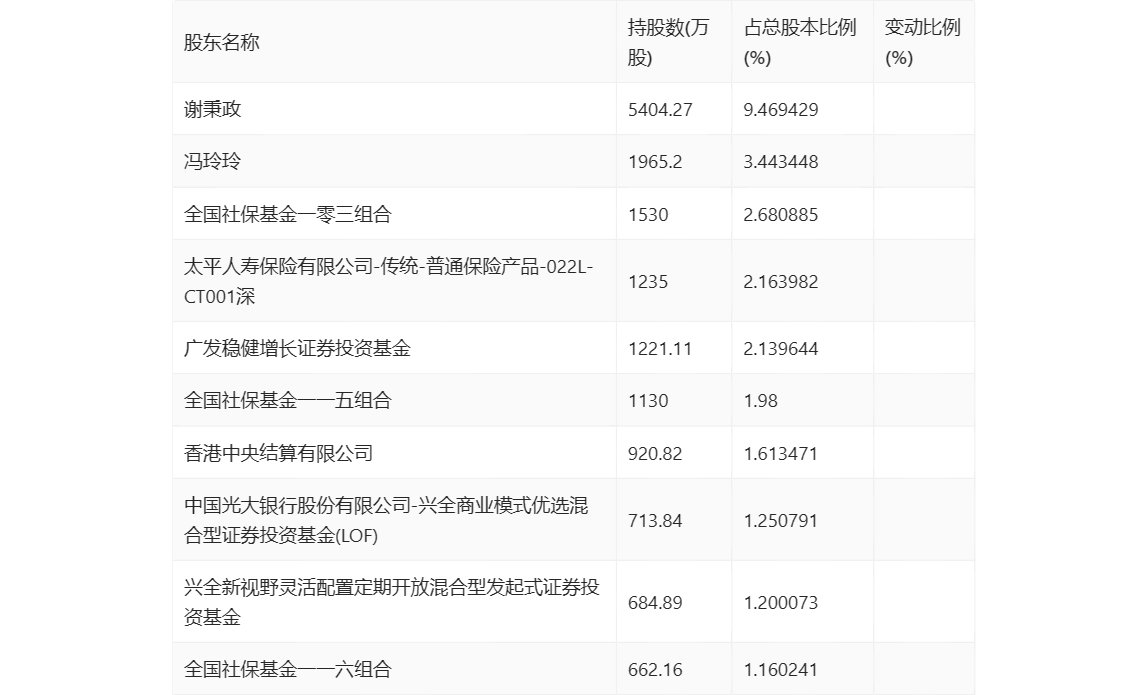Select shareholder name 冯玲玲
Image resolution: width=1148 pixels, height=695 pixels.
click(212, 161)
